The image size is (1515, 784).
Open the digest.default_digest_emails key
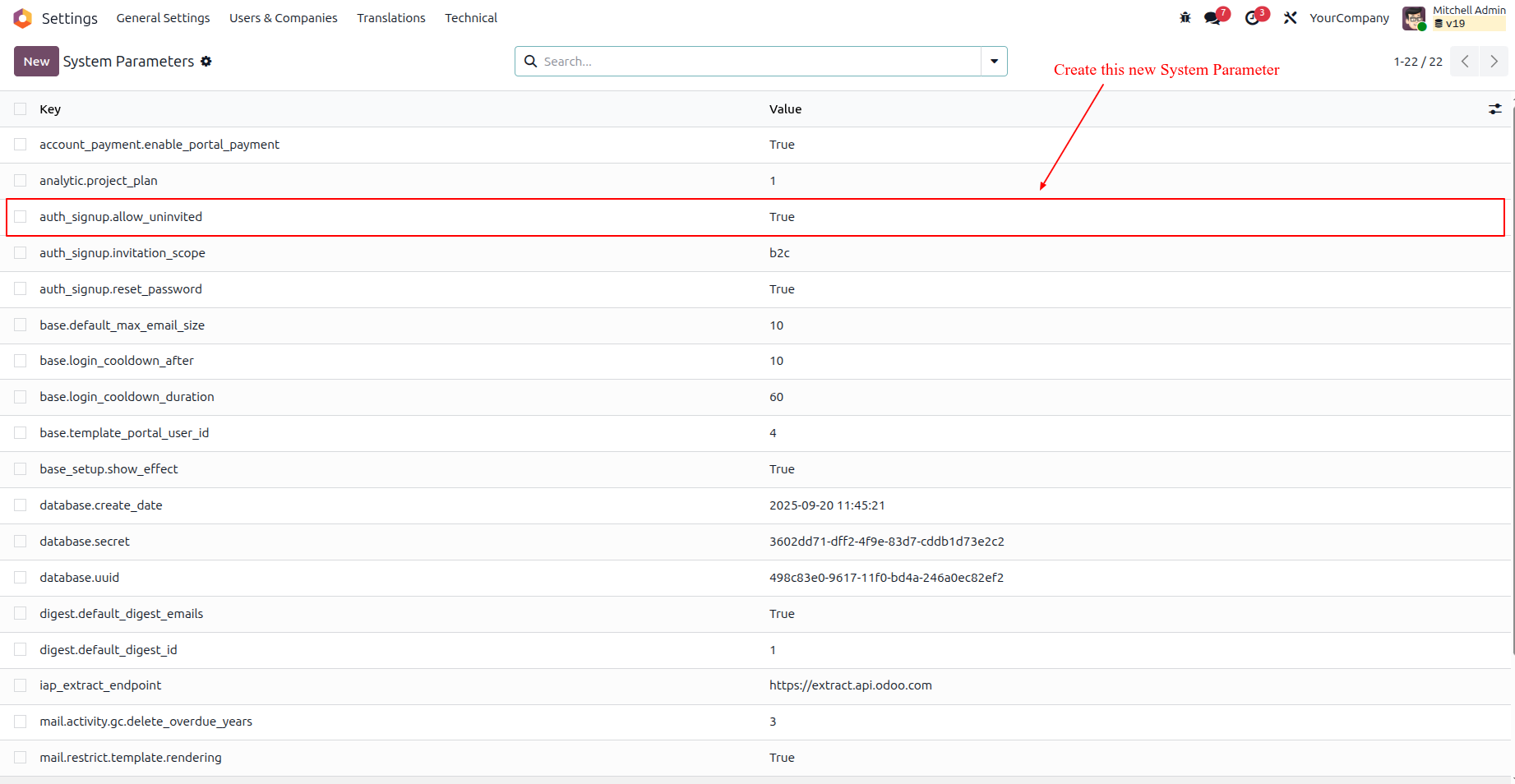pos(122,614)
